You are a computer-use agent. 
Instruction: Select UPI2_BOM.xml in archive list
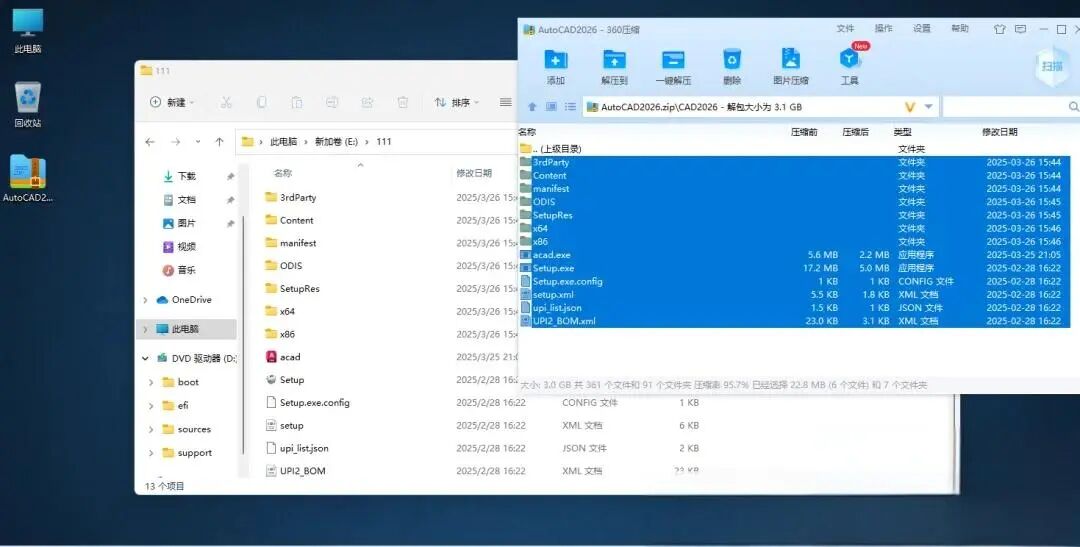[x=794, y=321]
